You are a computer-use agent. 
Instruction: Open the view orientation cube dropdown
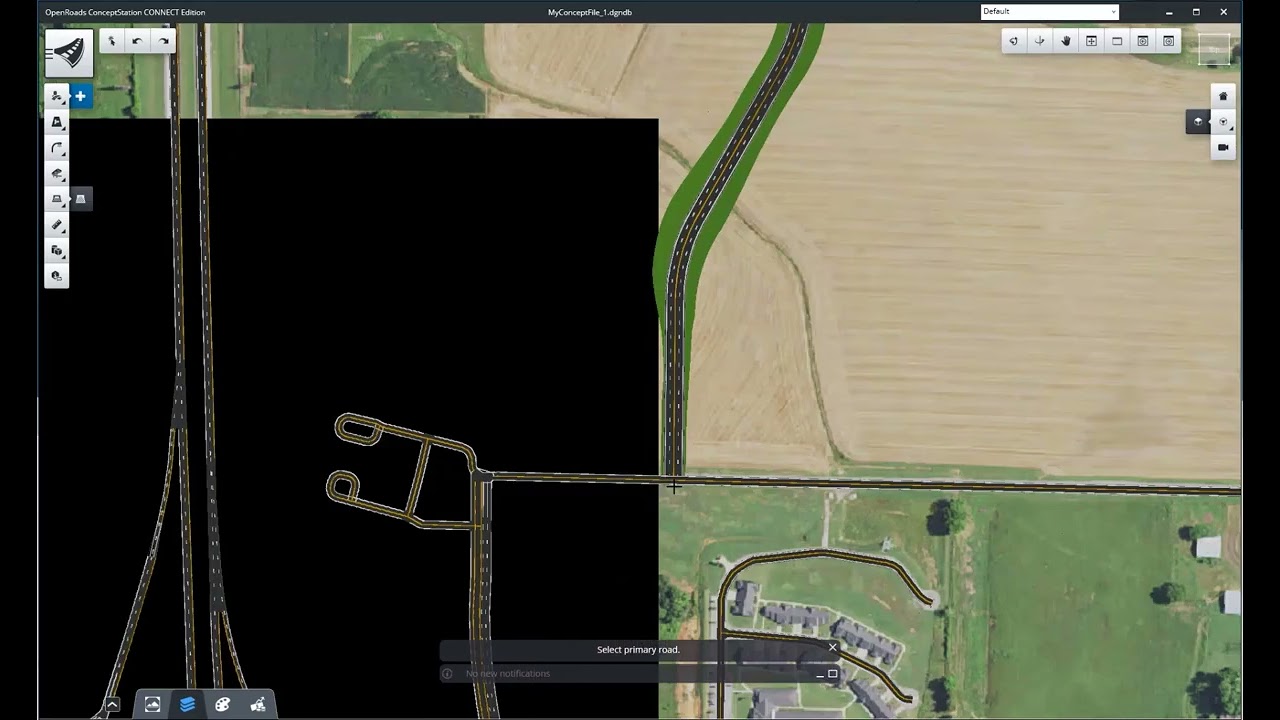(1223, 122)
